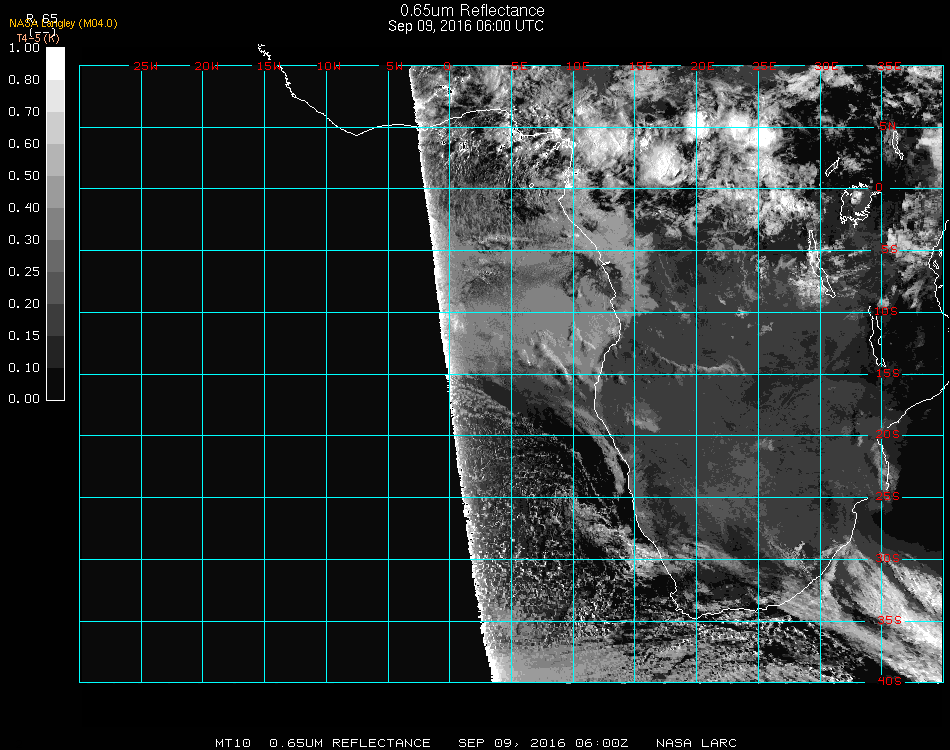This screenshot has height=750, width=950.
Task: Click the 0.25 colorbar label
Action: pos(24,273)
